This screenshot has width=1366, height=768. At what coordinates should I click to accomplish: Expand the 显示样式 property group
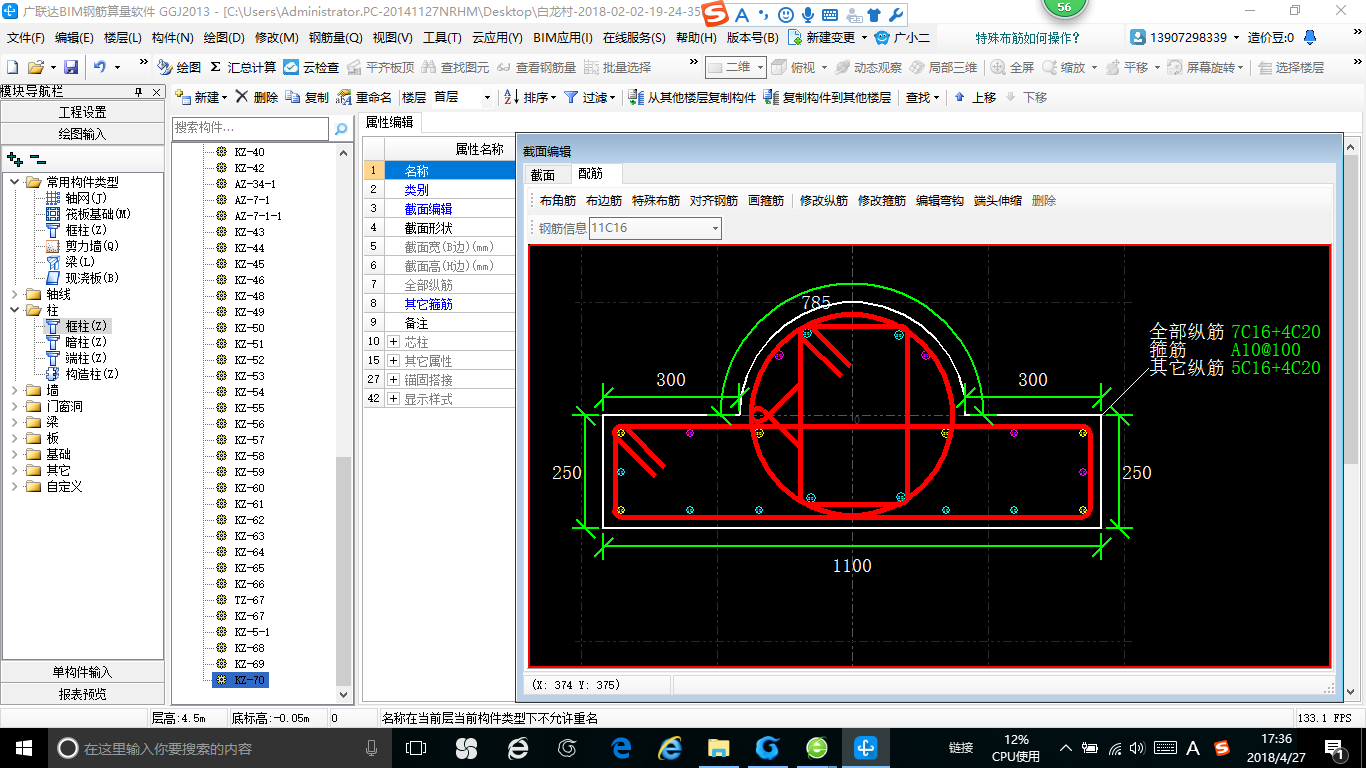(x=392, y=399)
